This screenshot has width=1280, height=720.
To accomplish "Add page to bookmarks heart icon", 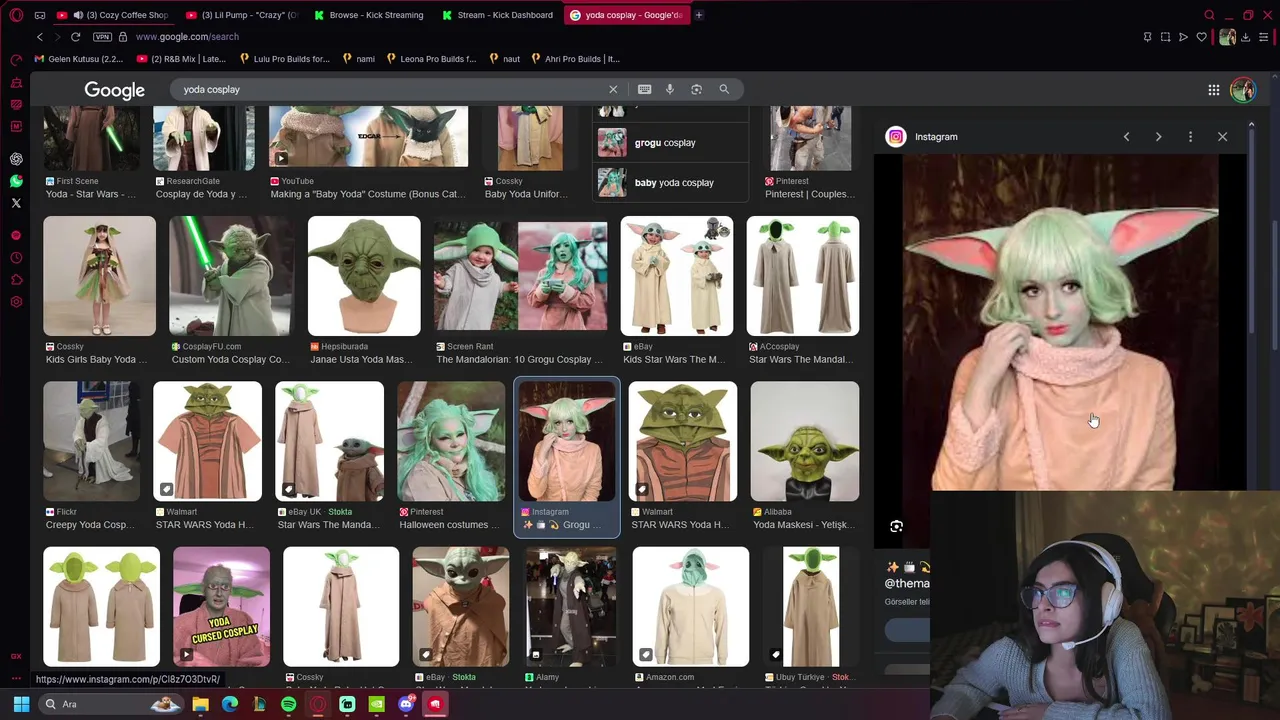I will click(1201, 37).
